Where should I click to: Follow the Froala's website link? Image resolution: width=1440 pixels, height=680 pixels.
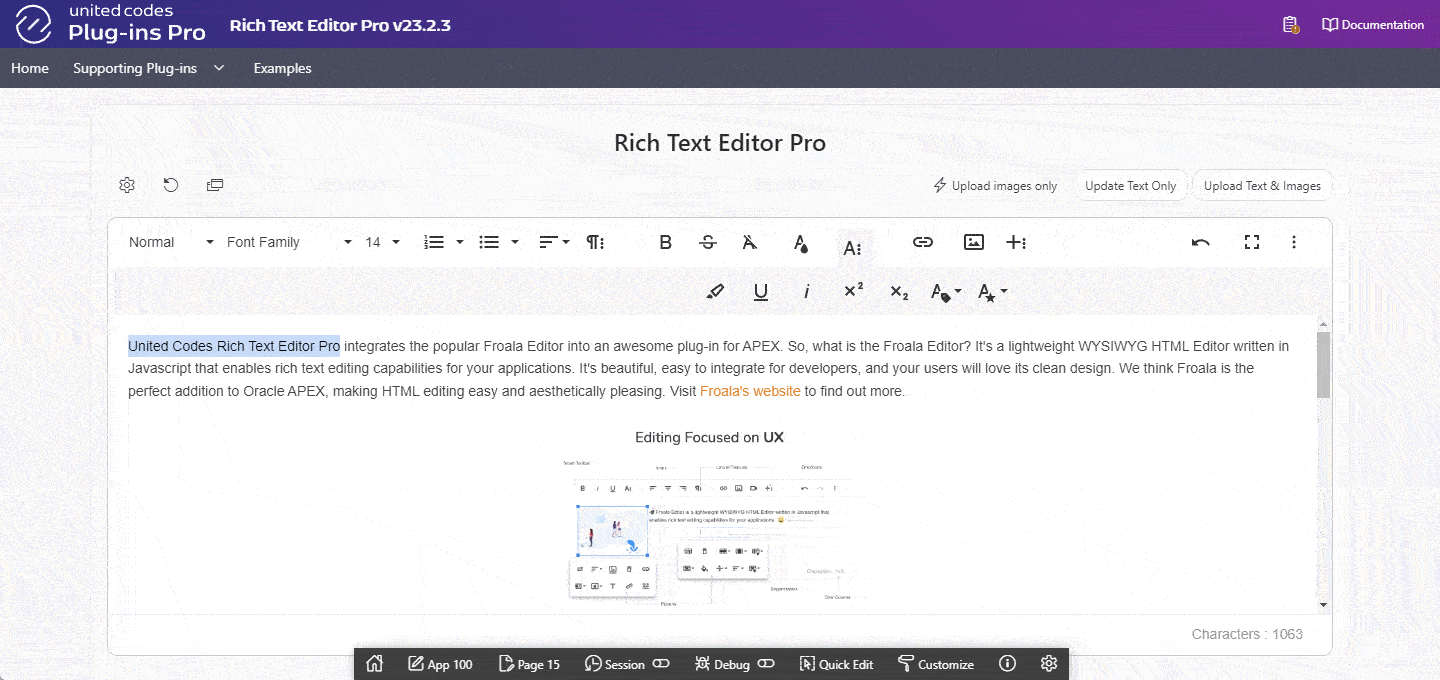pos(750,391)
